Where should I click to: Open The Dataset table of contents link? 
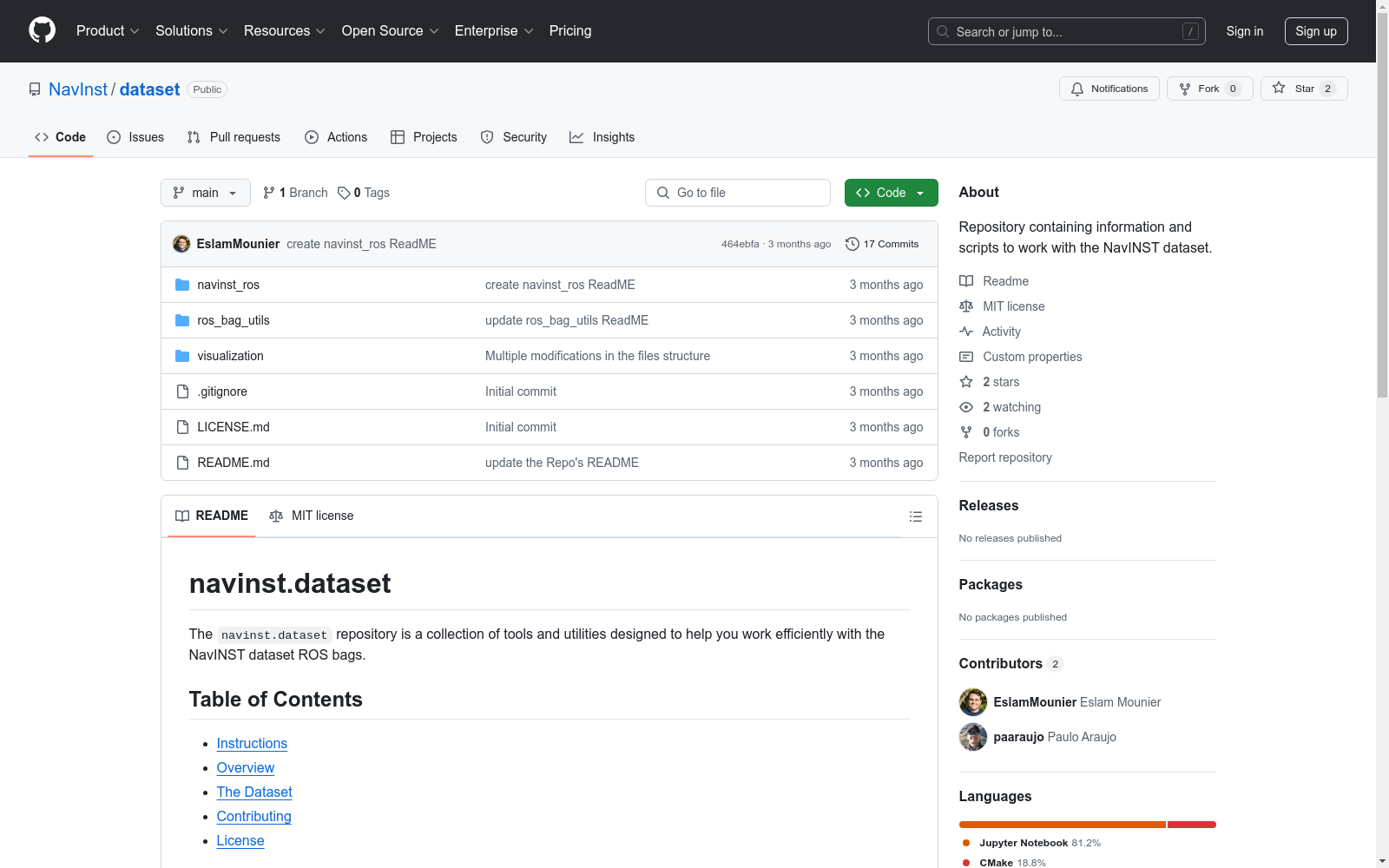tap(254, 792)
